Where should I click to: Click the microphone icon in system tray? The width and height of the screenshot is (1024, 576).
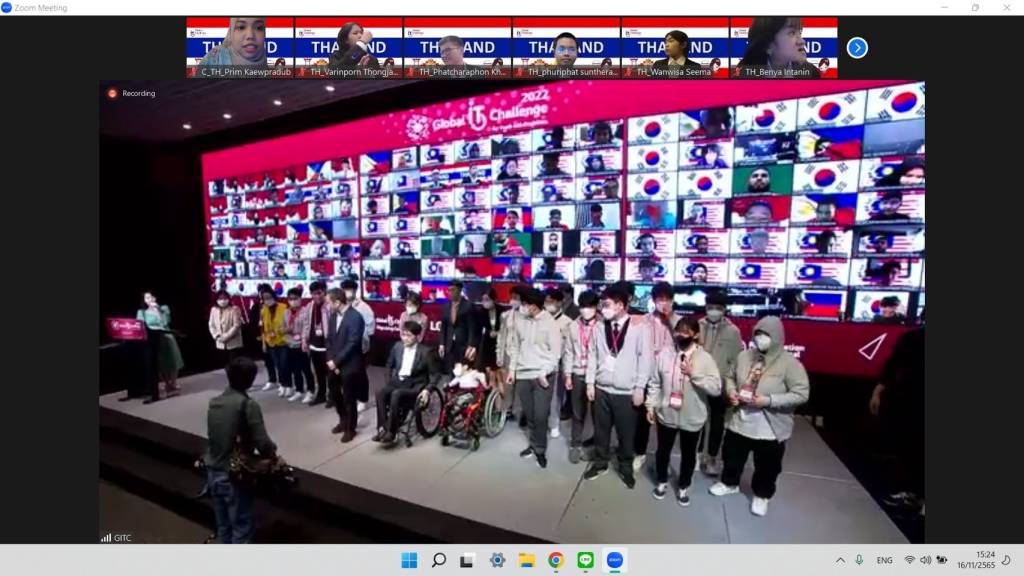pos(859,560)
